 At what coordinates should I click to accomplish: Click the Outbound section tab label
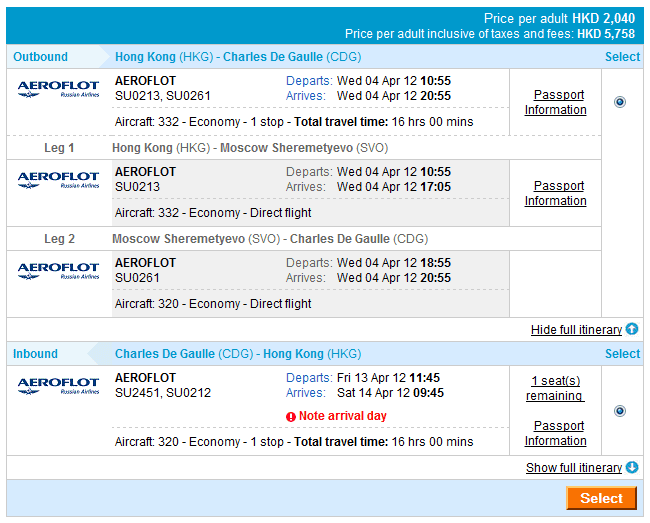(41, 57)
